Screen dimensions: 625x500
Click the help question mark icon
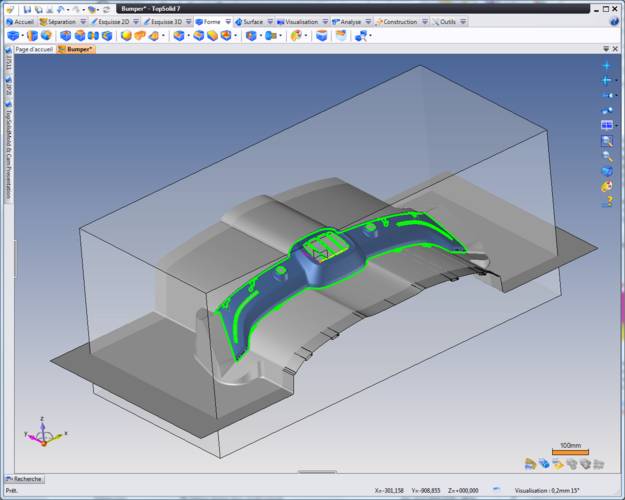tap(606, 201)
